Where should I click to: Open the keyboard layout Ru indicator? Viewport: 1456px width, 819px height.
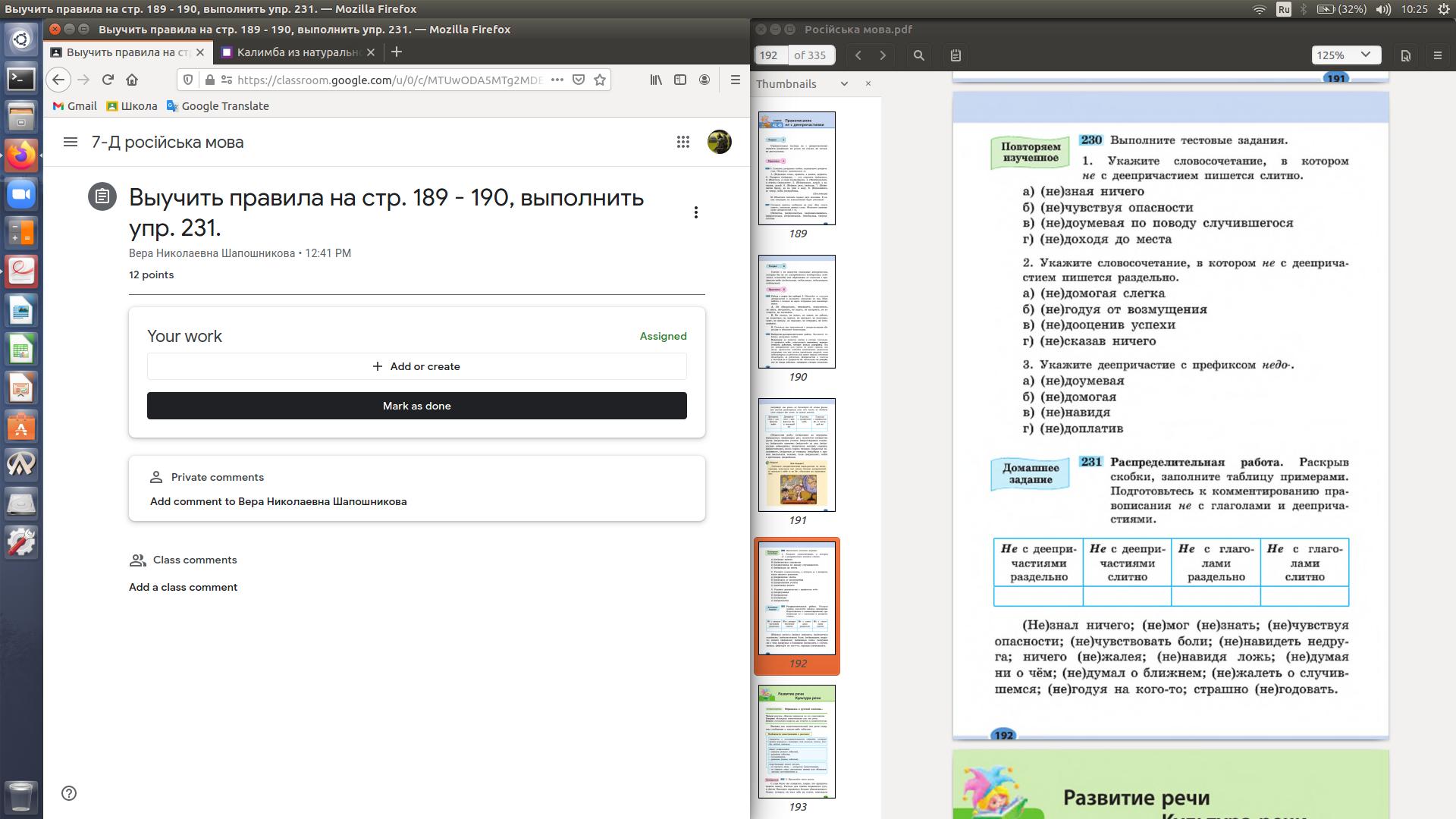point(1283,9)
